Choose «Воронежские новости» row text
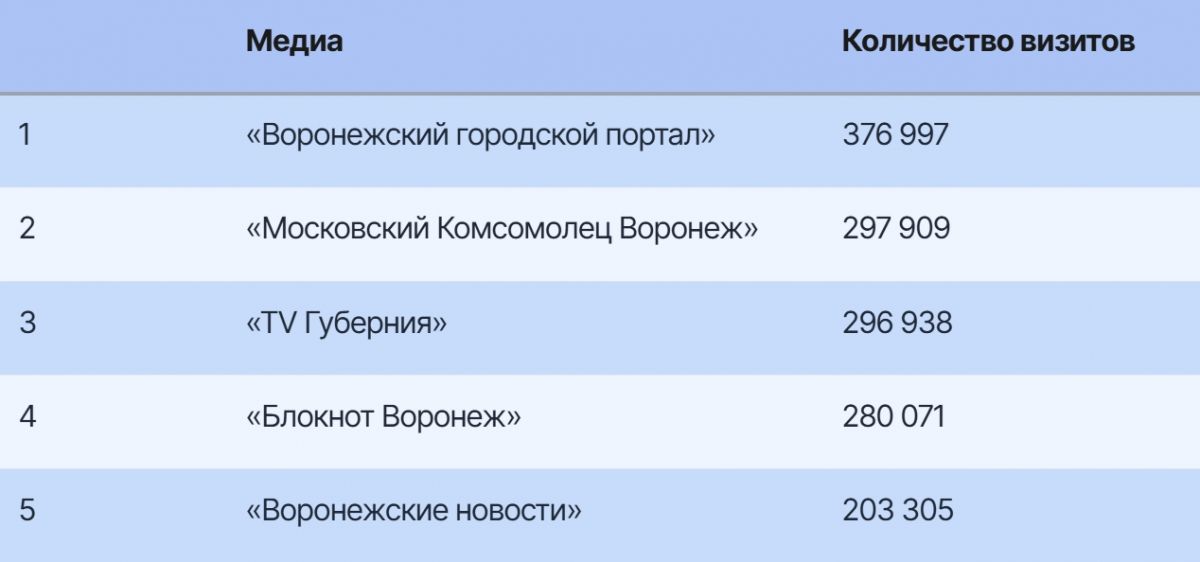 [413, 510]
